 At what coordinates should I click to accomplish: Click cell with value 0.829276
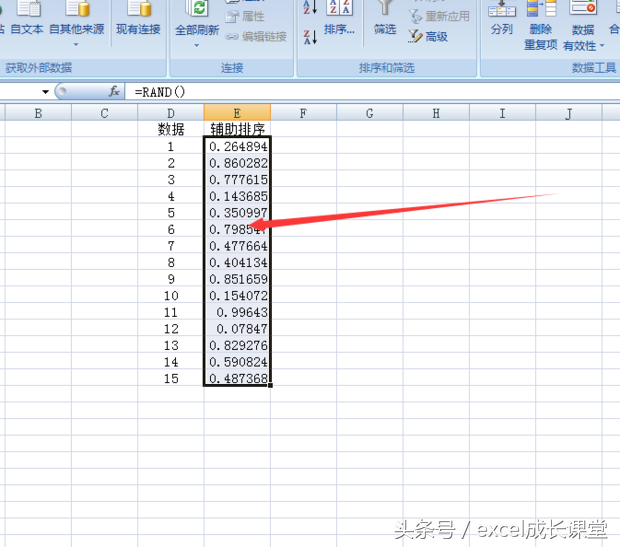pyautogui.click(x=237, y=346)
